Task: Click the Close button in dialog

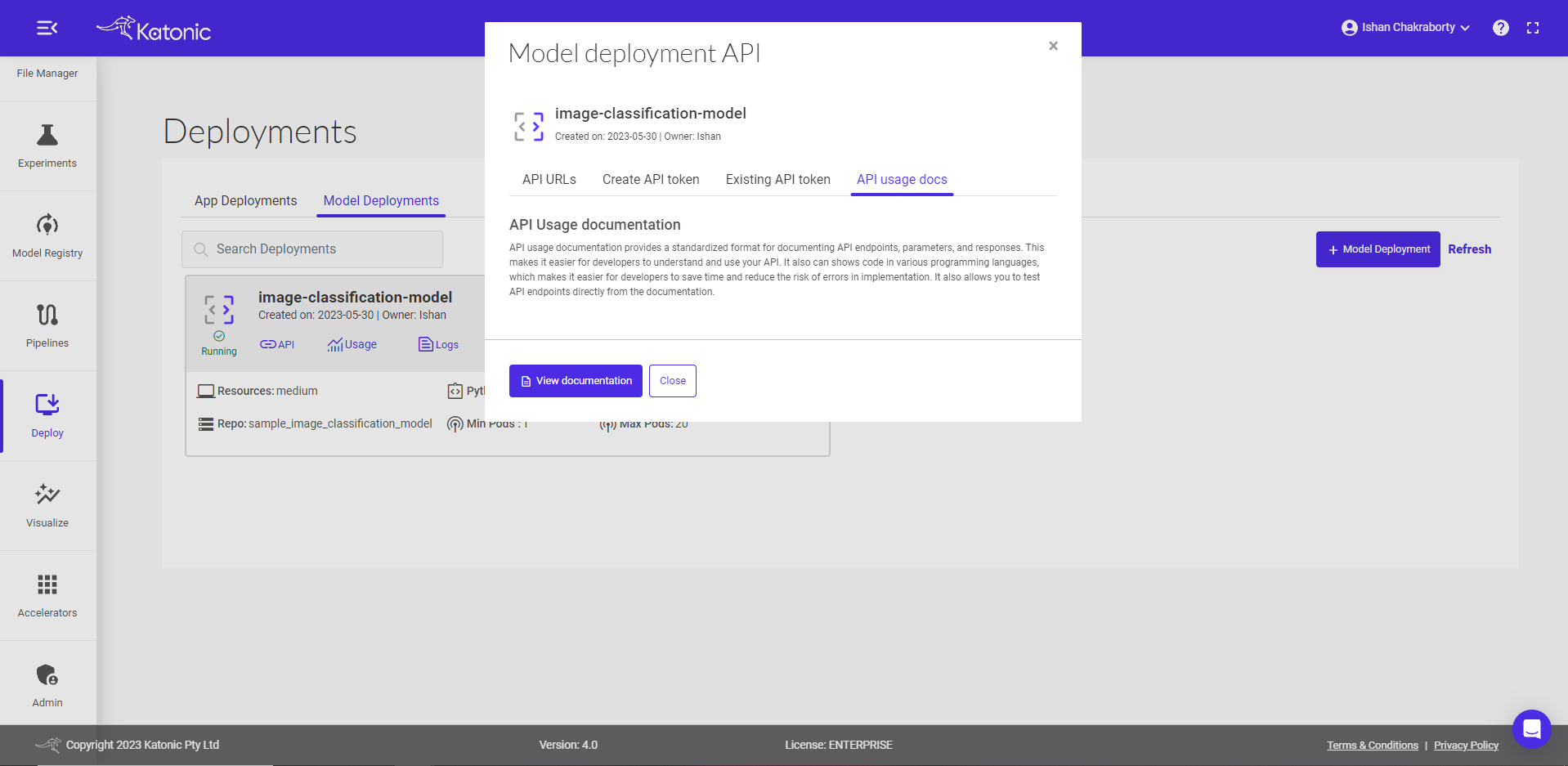Action: tap(673, 381)
